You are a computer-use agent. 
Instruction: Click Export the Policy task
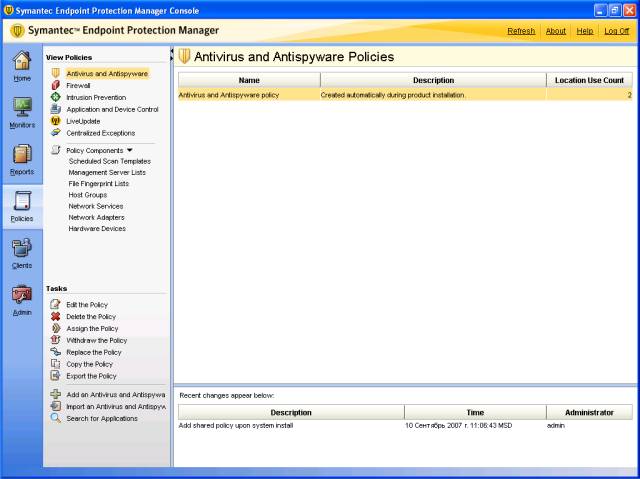pos(91,376)
